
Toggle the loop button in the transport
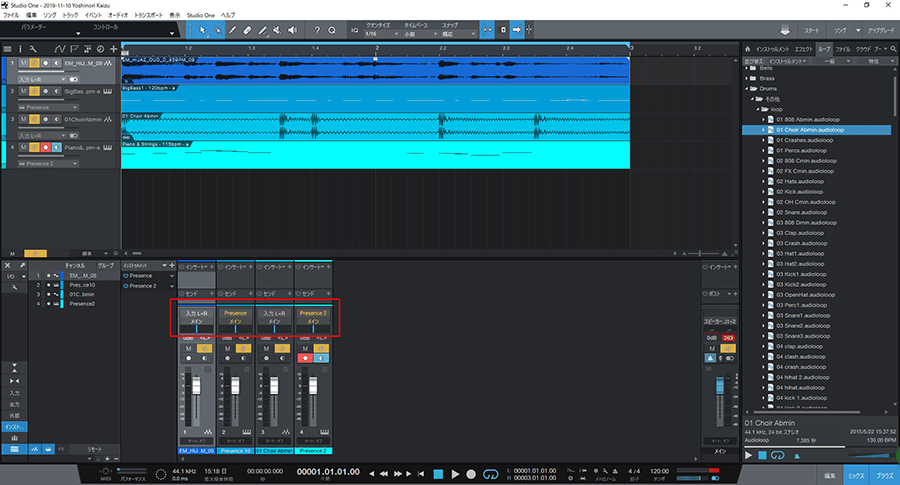490,473
